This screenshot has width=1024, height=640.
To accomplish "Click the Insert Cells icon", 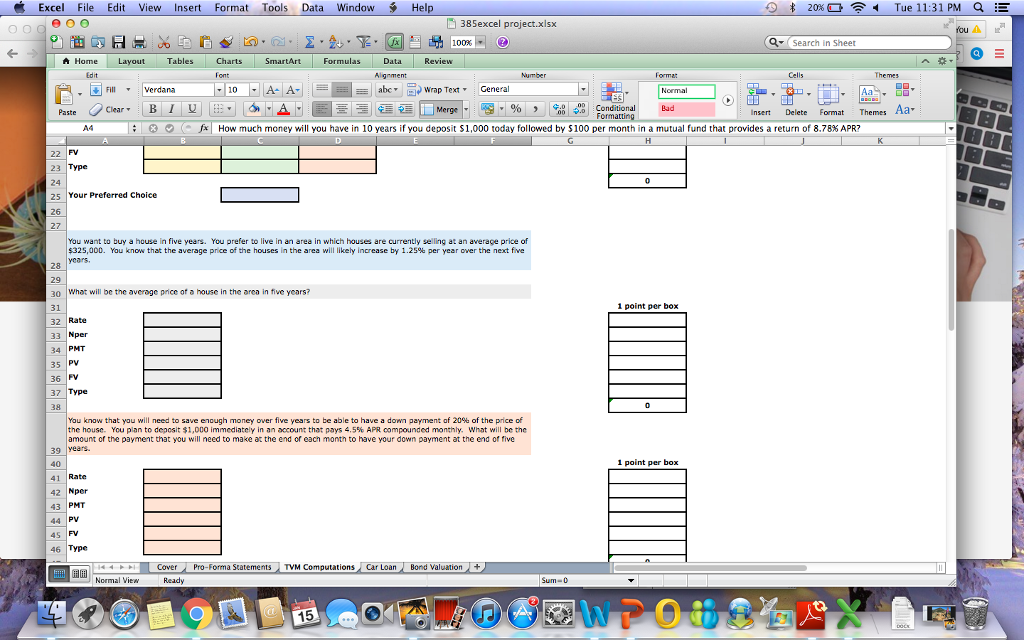I will pyautogui.click(x=757, y=96).
